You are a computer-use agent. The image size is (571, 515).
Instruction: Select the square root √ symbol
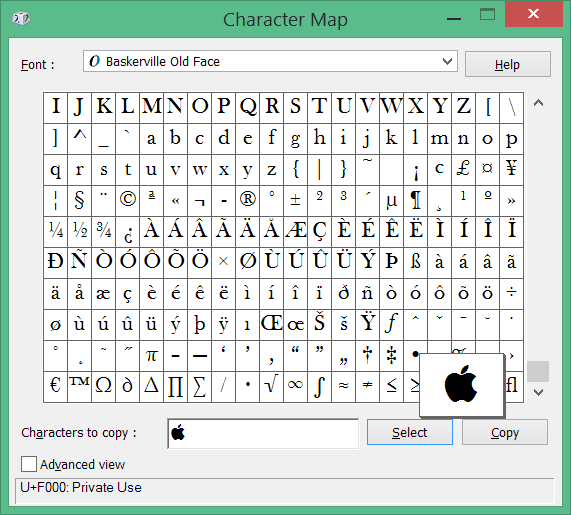pos(272,386)
